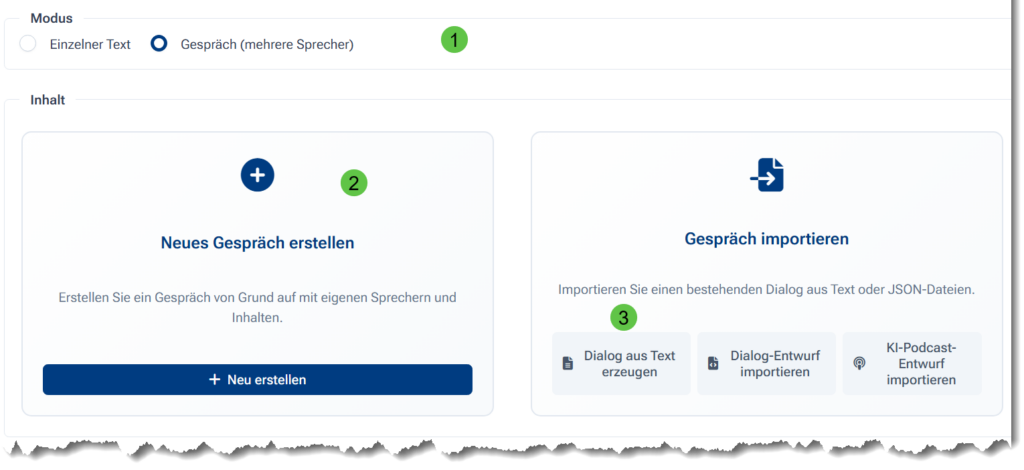Click the green number 3 marker

point(624,318)
